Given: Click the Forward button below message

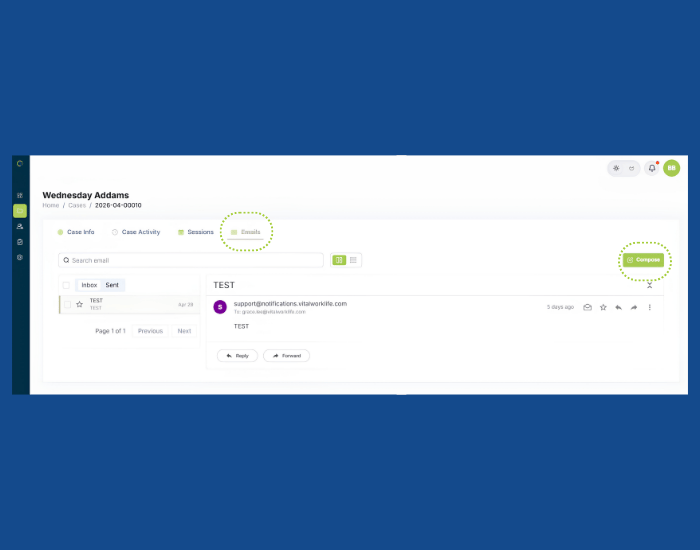Looking at the screenshot, I should (x=287, y=356).
